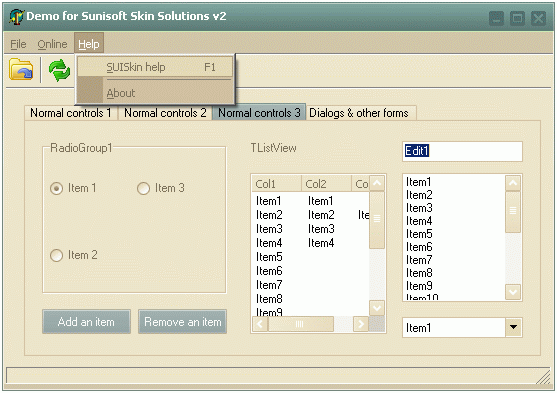557x393 pixels.
Task: Choose SUISkin help menu entry
Action: point(155,67)
